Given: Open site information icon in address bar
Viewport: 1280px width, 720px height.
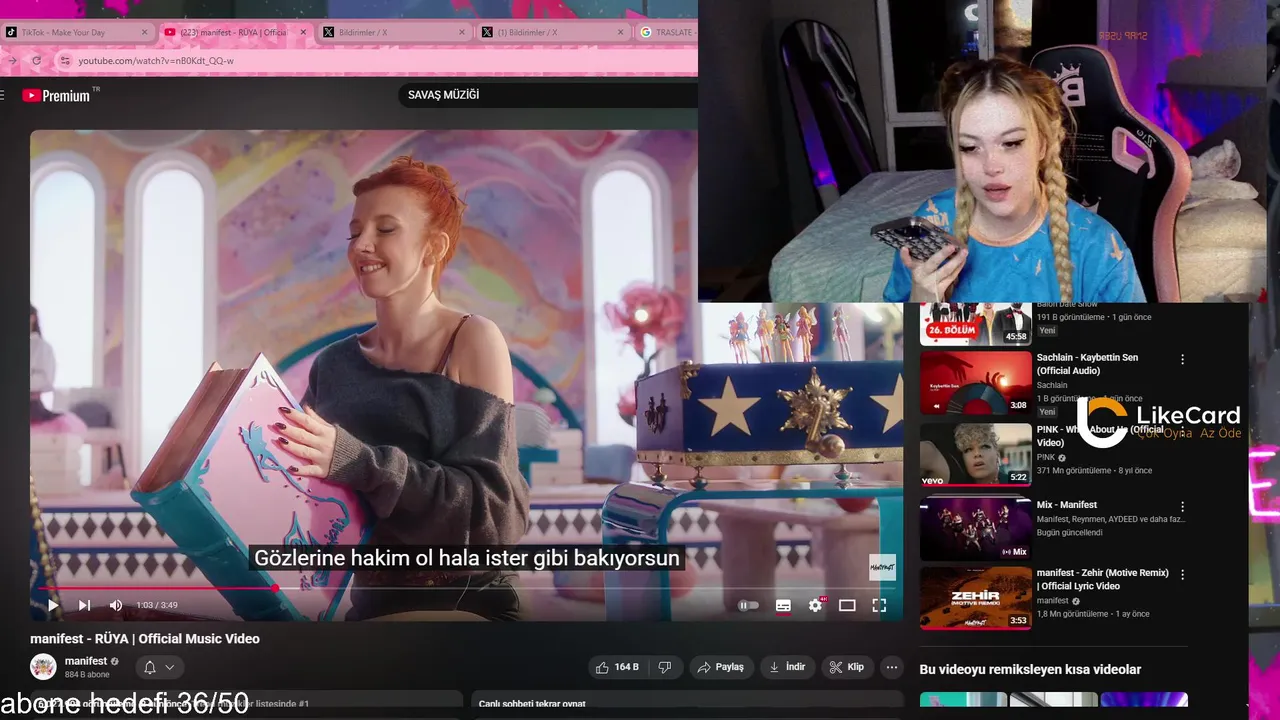Looking at the screenshot, I should pos(65,61).
